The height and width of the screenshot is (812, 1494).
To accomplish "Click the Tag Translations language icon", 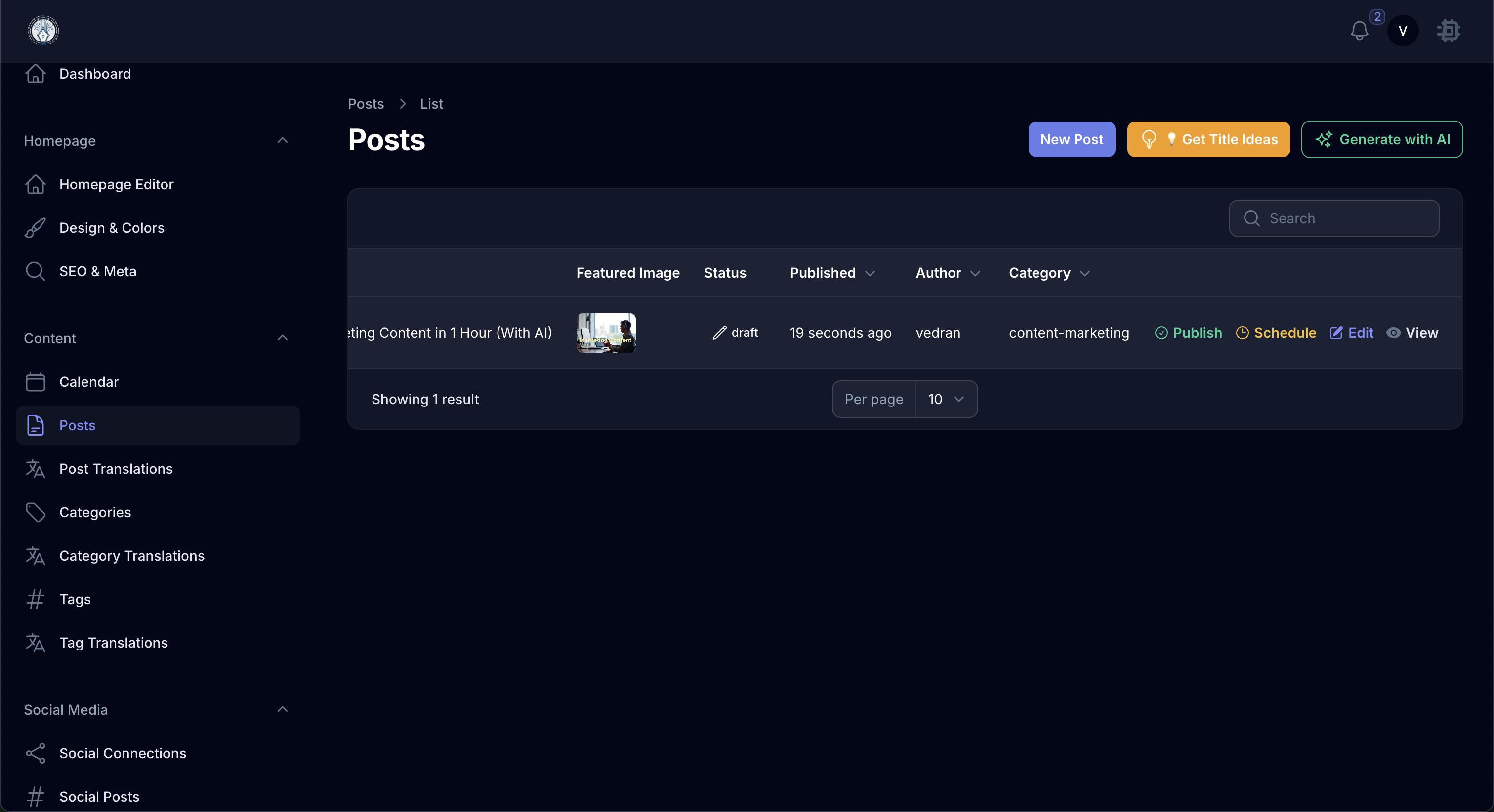I will pyautogui.click(x=36, y=643).
